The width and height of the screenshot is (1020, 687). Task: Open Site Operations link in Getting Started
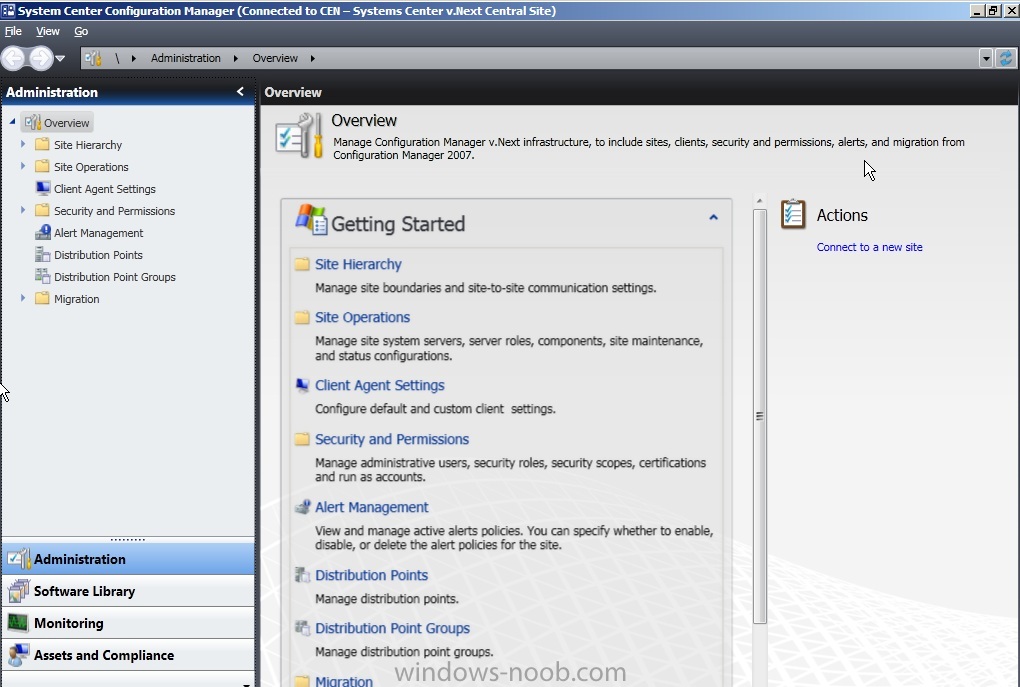tap(362, 317)
